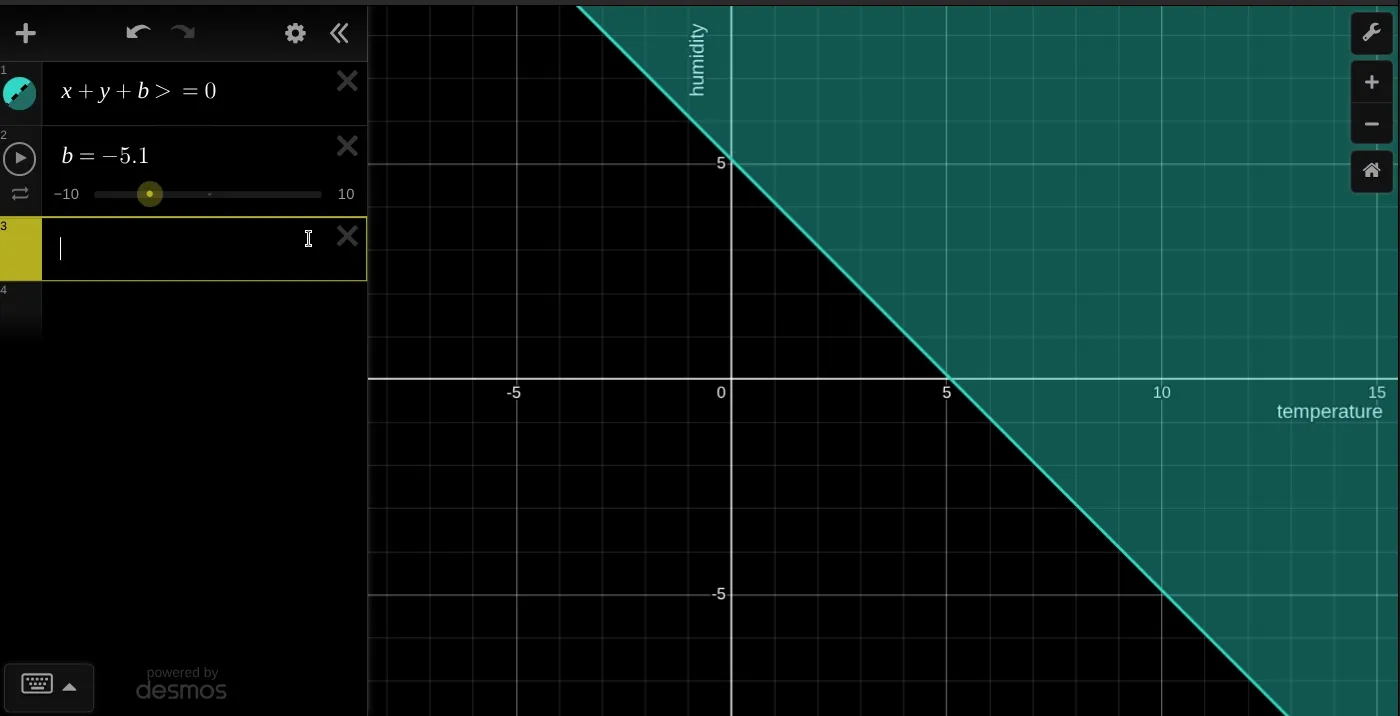Viewport: 1400px width, 716px height.
Task: Collapse the expression list panel
Action: (x=340, y=34)
